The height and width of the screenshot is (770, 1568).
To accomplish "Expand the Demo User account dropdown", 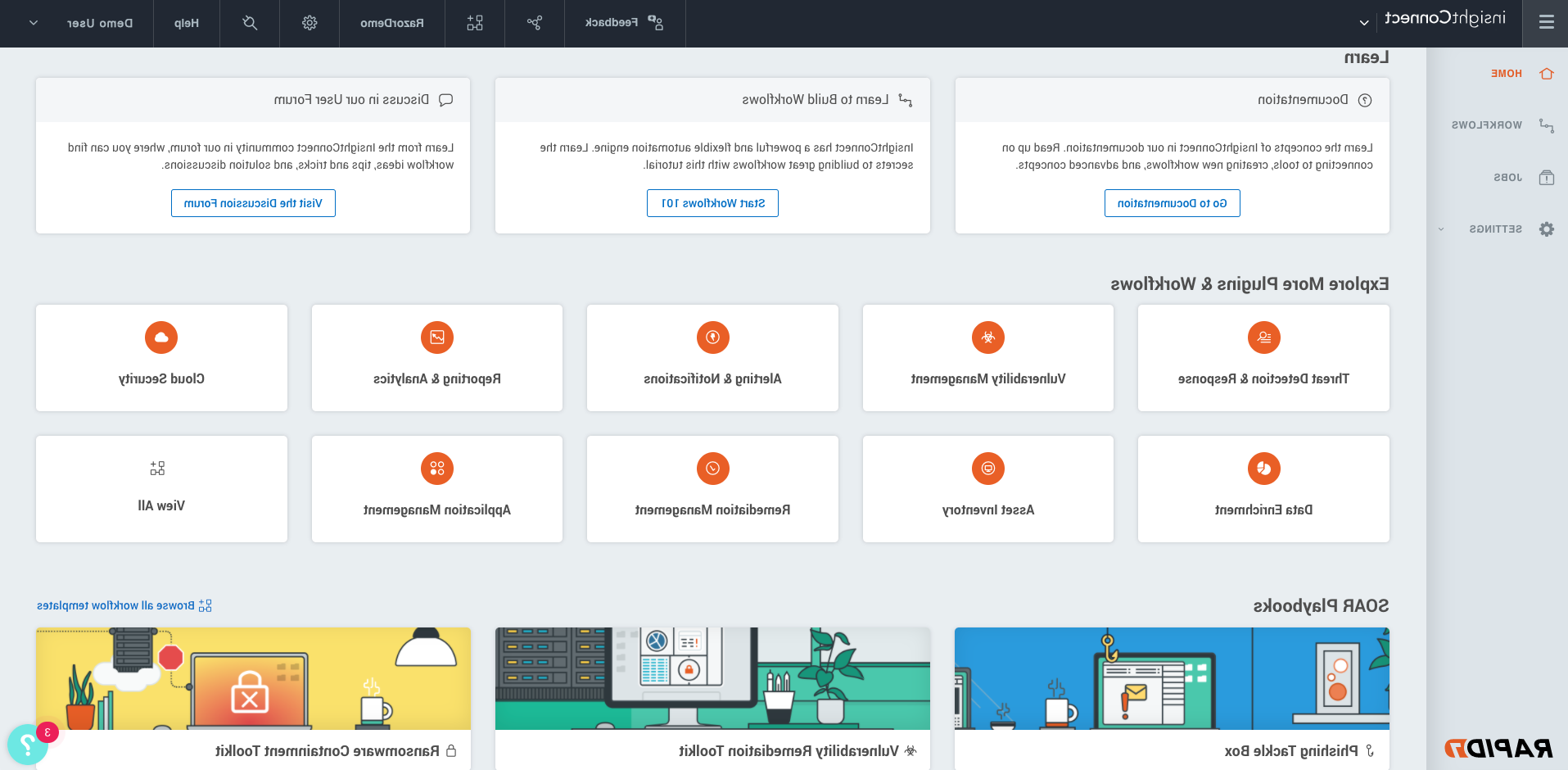I will tap(33, 23).
